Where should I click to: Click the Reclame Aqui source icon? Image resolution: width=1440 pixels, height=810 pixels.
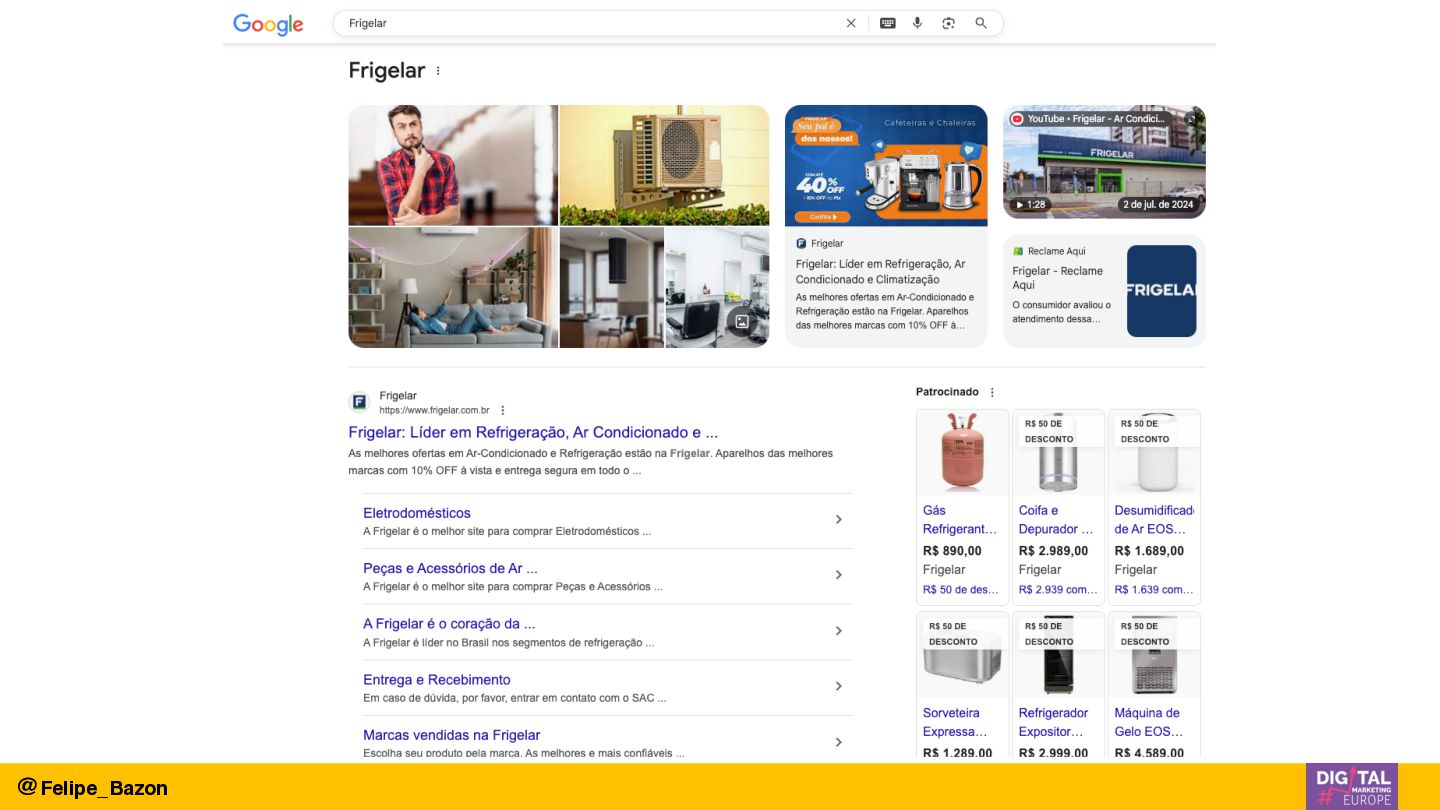pos(1018,251)
